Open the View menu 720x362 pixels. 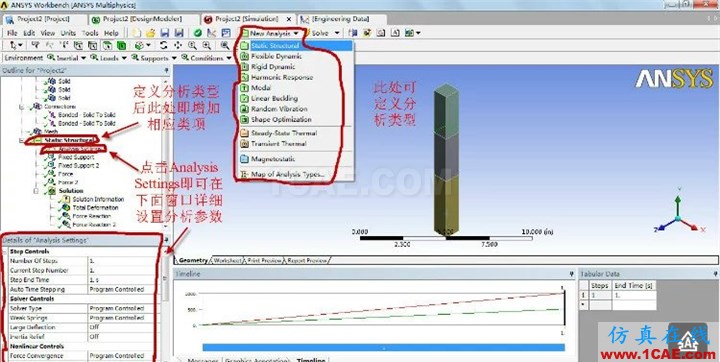[48, 33]
